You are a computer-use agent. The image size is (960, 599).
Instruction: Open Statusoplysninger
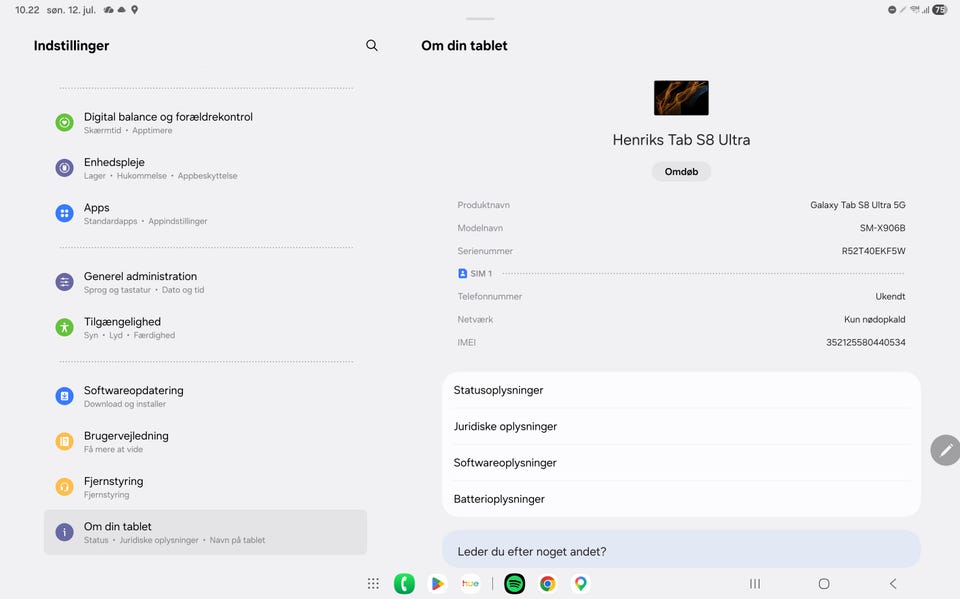(681, 390)
